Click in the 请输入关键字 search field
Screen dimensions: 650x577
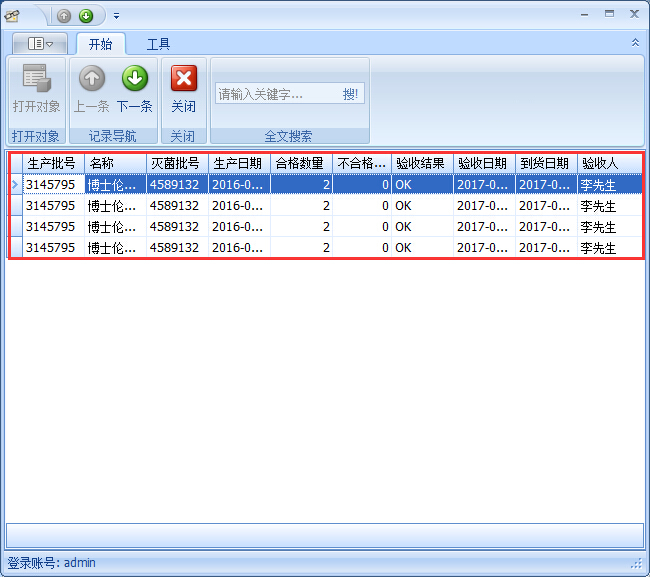pos(276,94)
